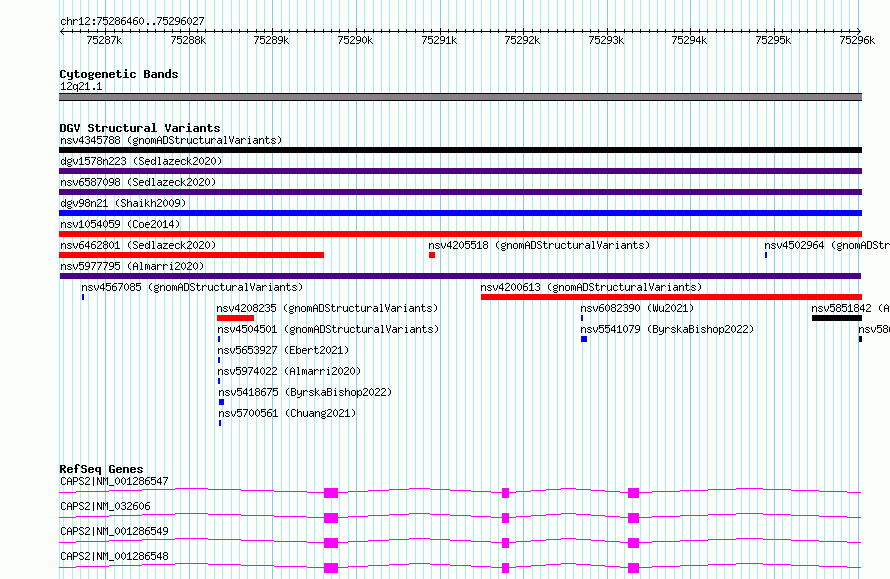
Task: Click the dgv98n21 (Shaikh2009) label
Action: click(x=123, y=203)
